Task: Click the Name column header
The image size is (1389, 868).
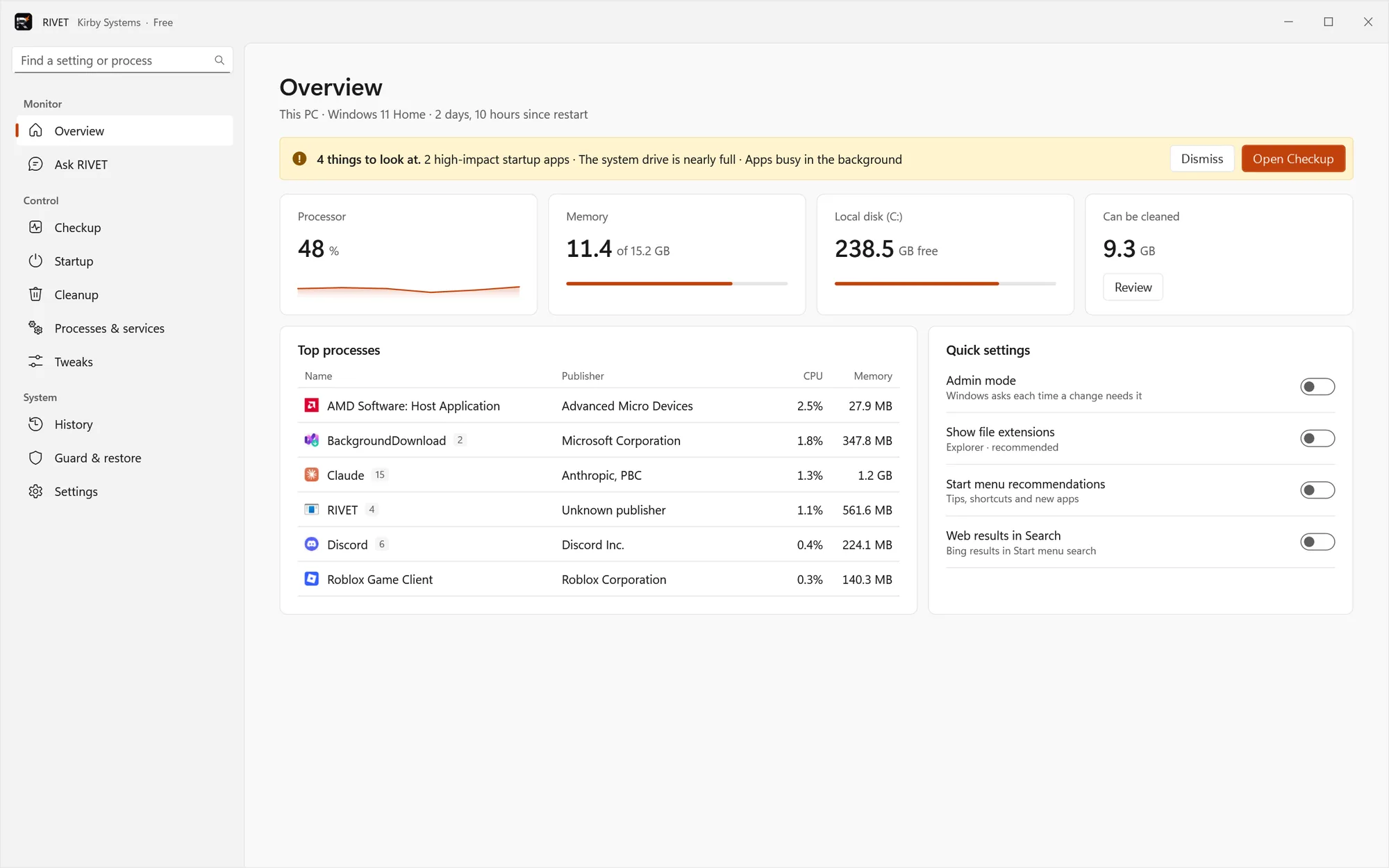Action: click(x=318, y=376)
